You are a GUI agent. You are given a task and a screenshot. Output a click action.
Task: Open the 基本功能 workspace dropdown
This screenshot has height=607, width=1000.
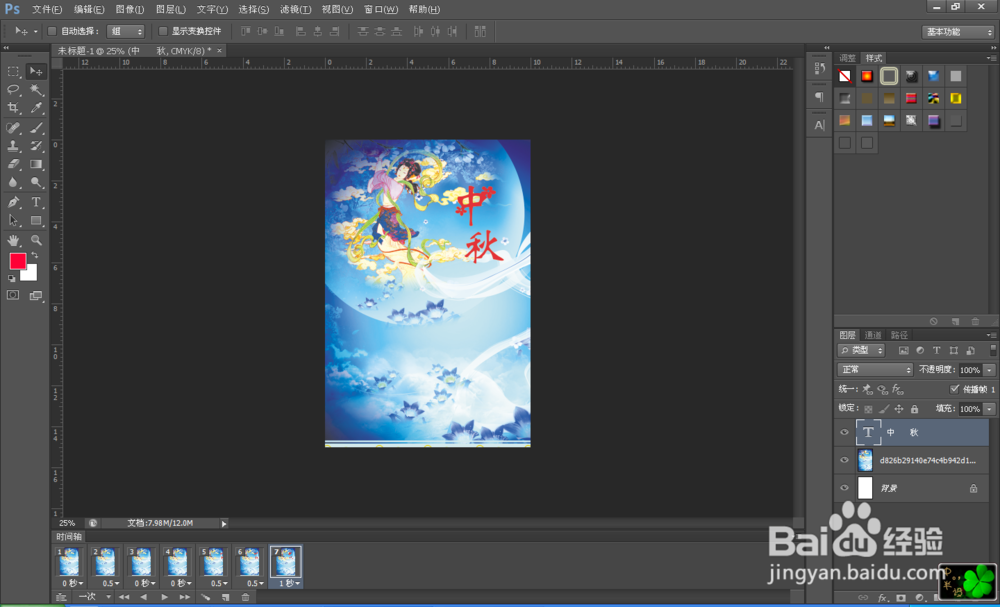point(959,32)
